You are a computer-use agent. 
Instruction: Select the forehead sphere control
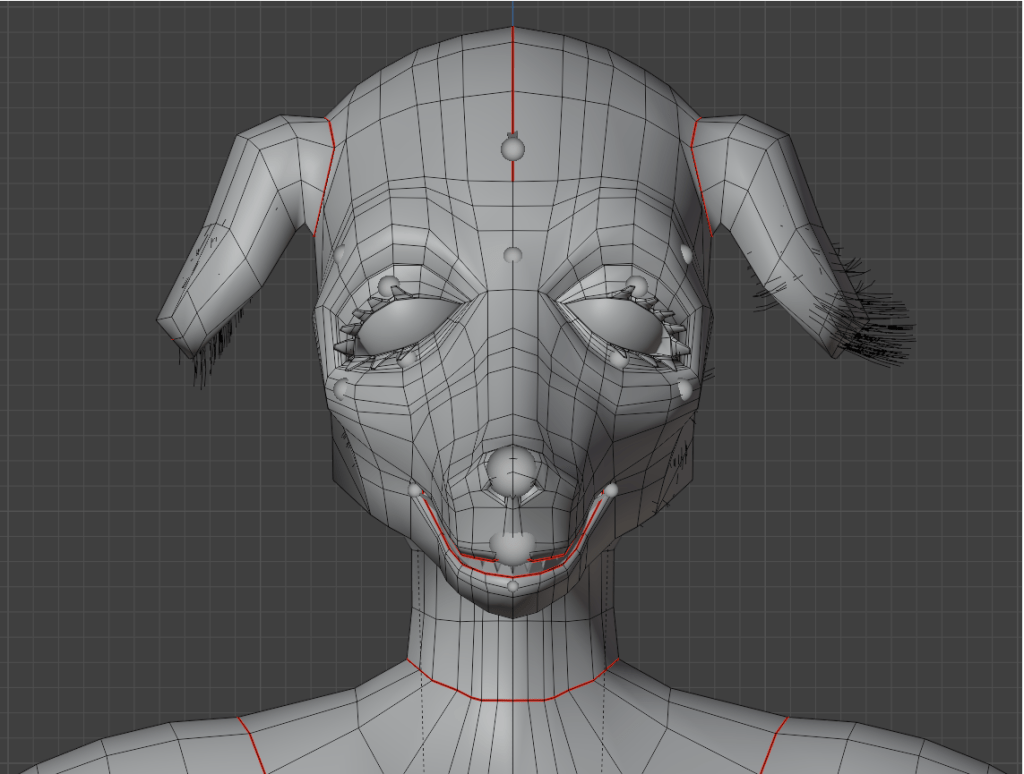click(512, 149)
